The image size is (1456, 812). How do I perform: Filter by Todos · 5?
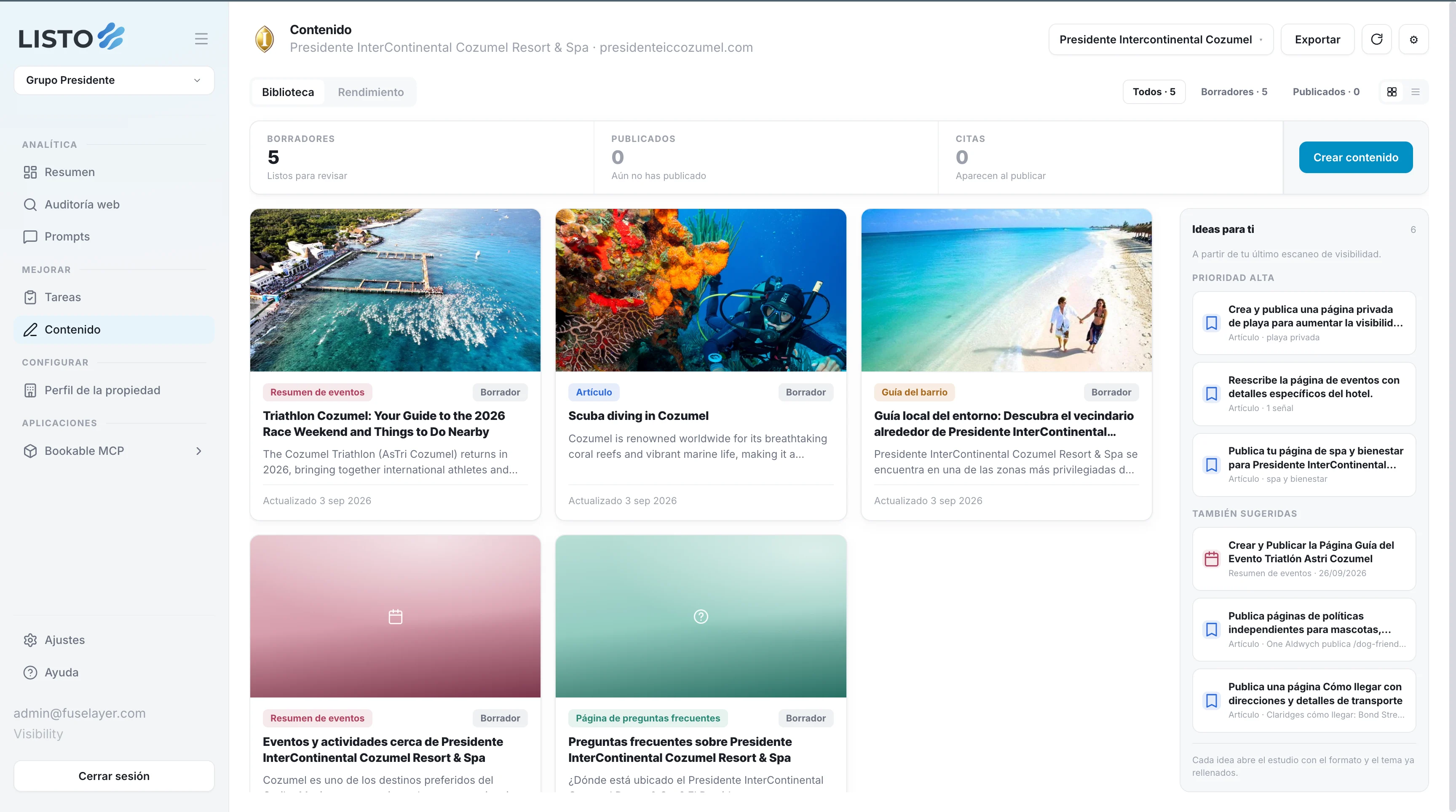coord(1154,92)
